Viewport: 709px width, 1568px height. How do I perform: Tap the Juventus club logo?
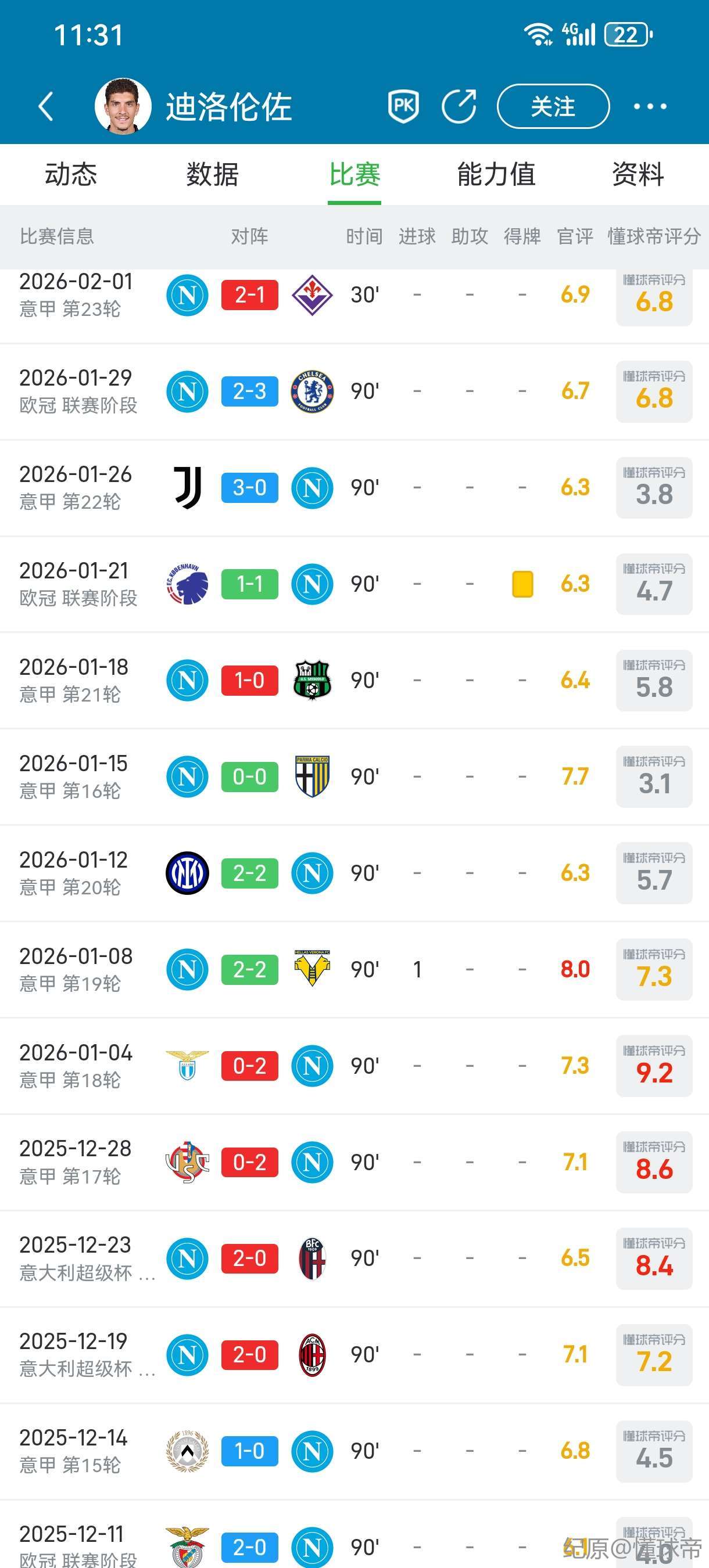click(188, 488)
